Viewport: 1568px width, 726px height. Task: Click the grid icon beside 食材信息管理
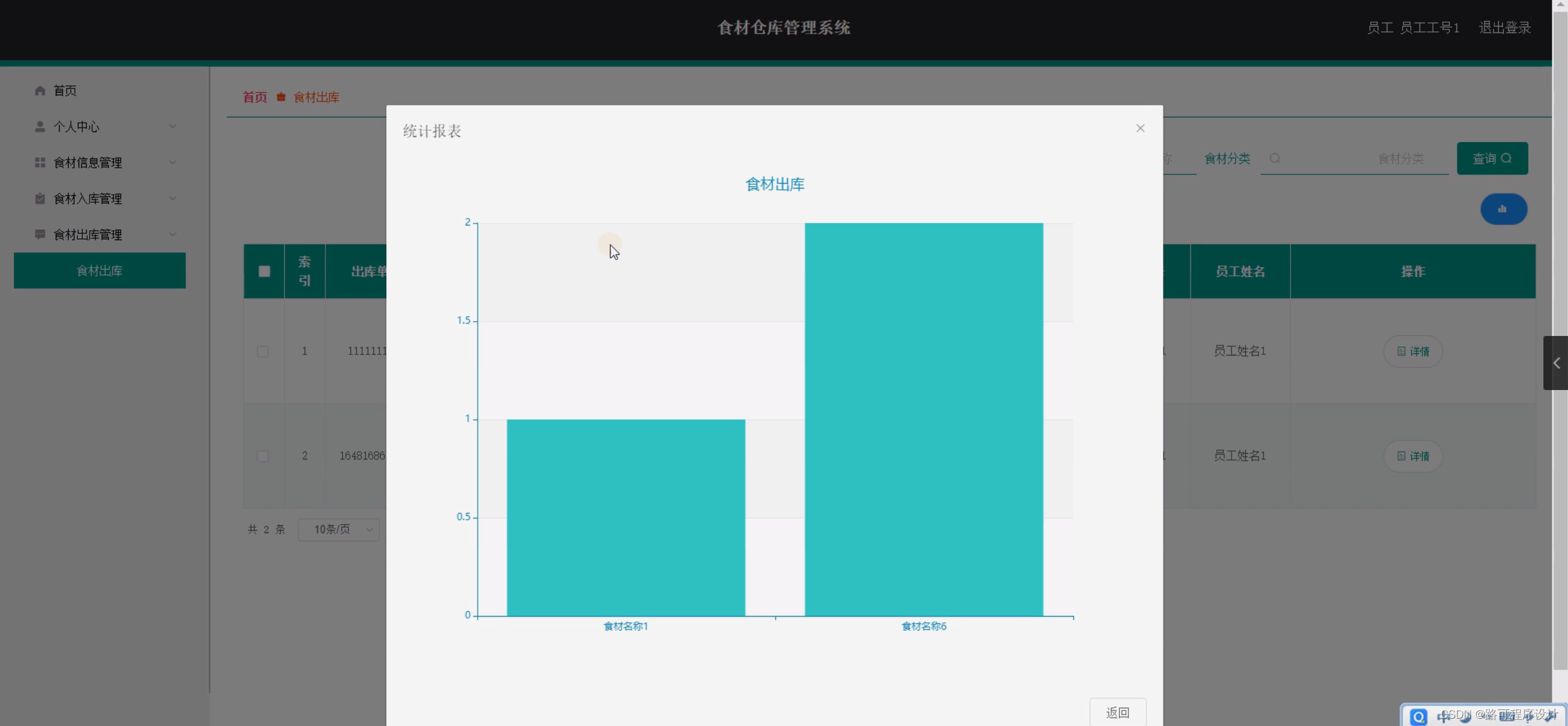pos(40,162)
